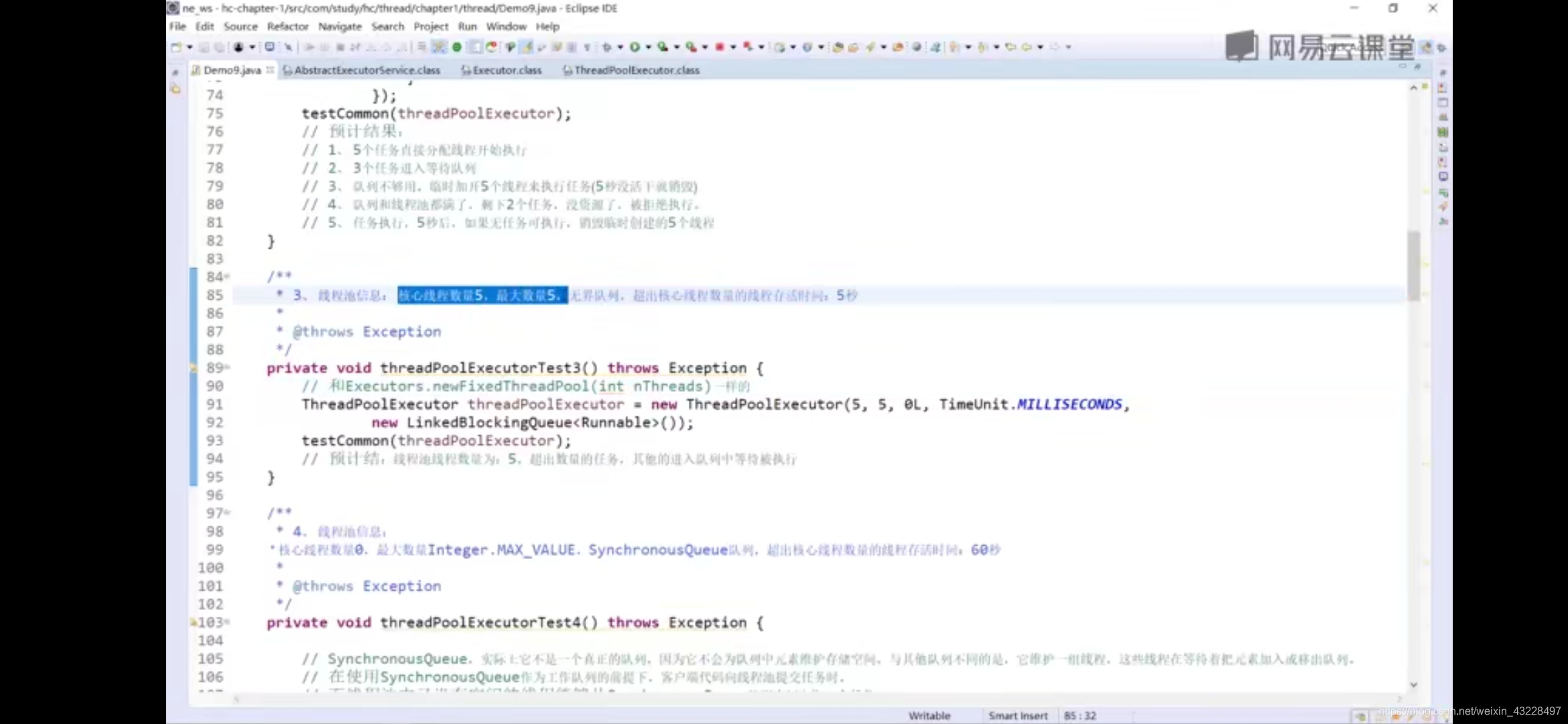Image resolution: width=1568 pixels, height=724 pixels.
Task: Toggle Block Selection mode
Action: coord(571,47)
